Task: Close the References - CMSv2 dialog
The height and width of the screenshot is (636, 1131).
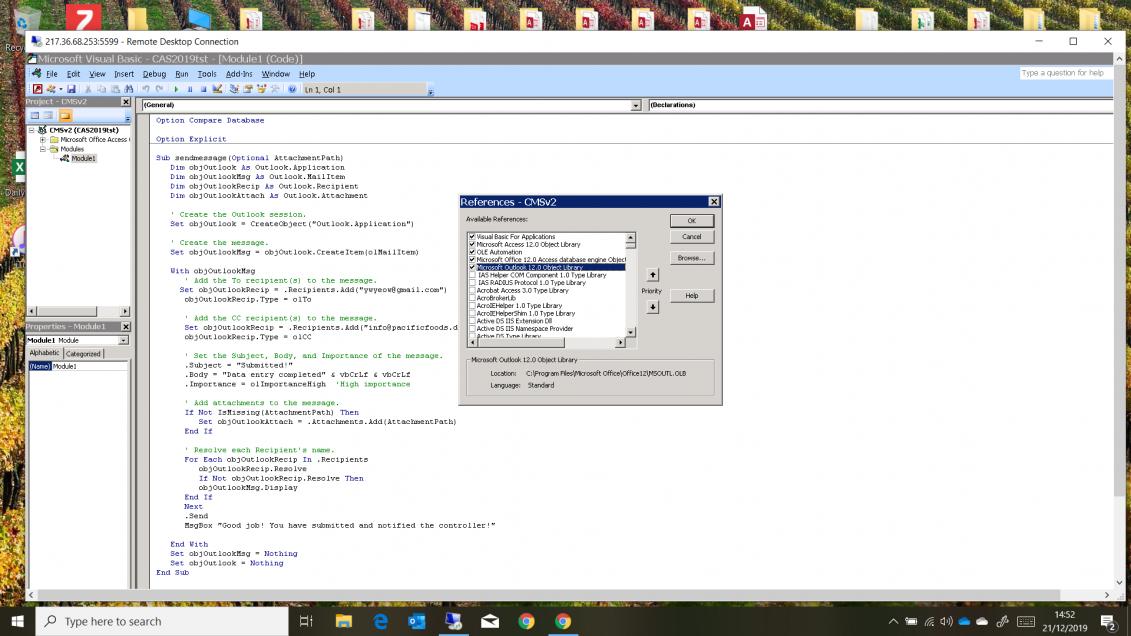Action: click(x=713, y=202)
